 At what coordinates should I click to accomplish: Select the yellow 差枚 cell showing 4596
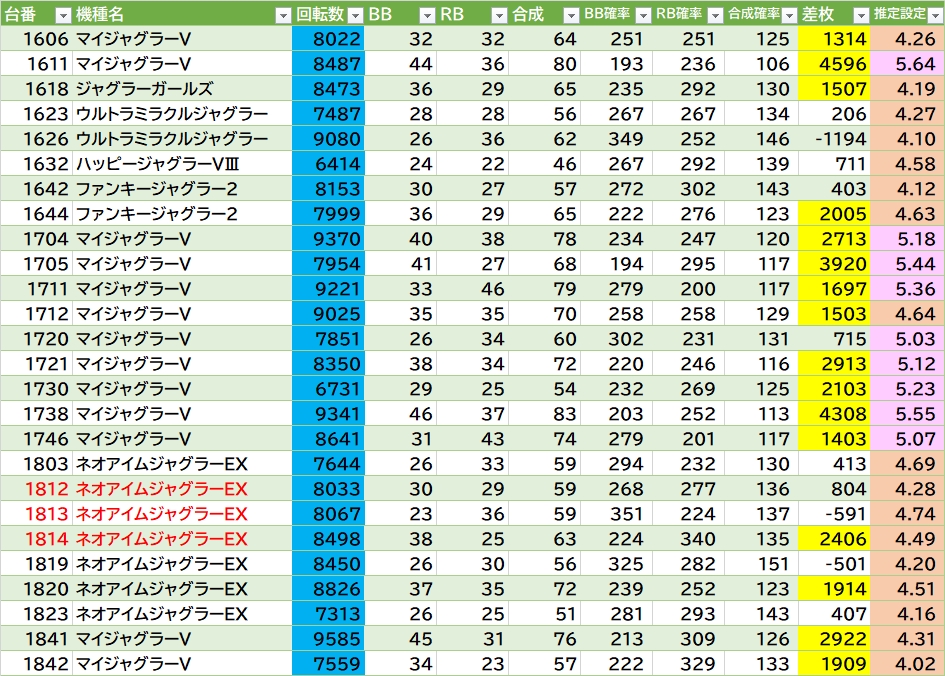834,64
